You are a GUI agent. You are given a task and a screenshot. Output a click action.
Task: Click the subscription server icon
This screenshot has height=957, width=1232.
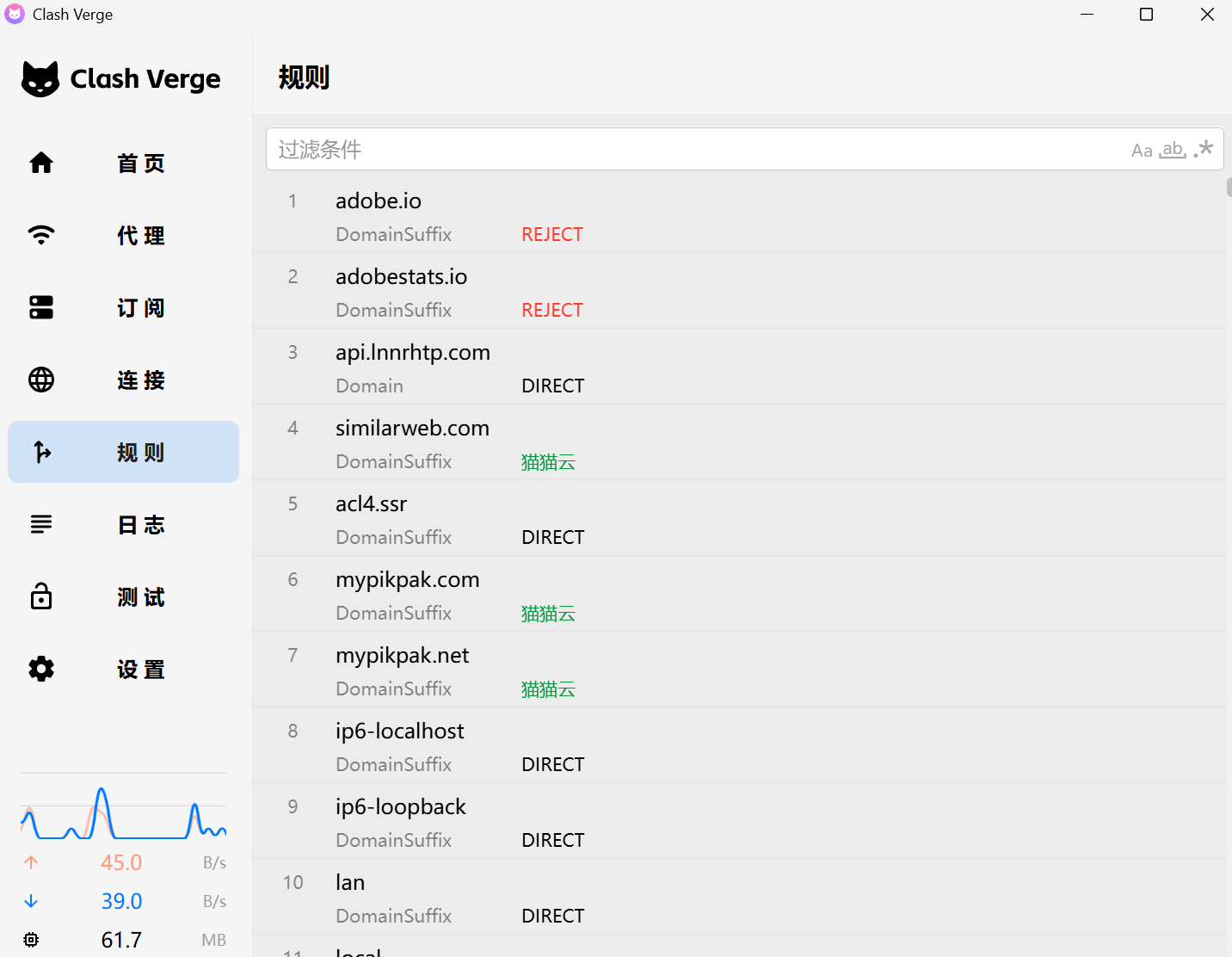(x=41, y=307)
